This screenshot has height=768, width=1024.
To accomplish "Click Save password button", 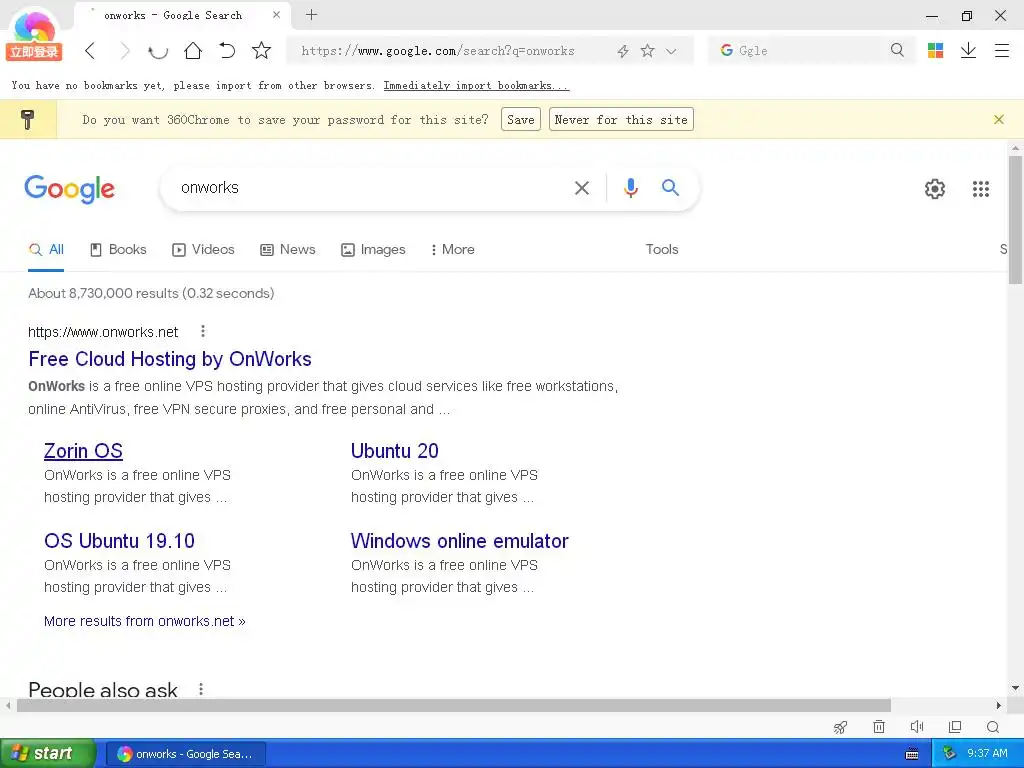I will tap(520, 120).
